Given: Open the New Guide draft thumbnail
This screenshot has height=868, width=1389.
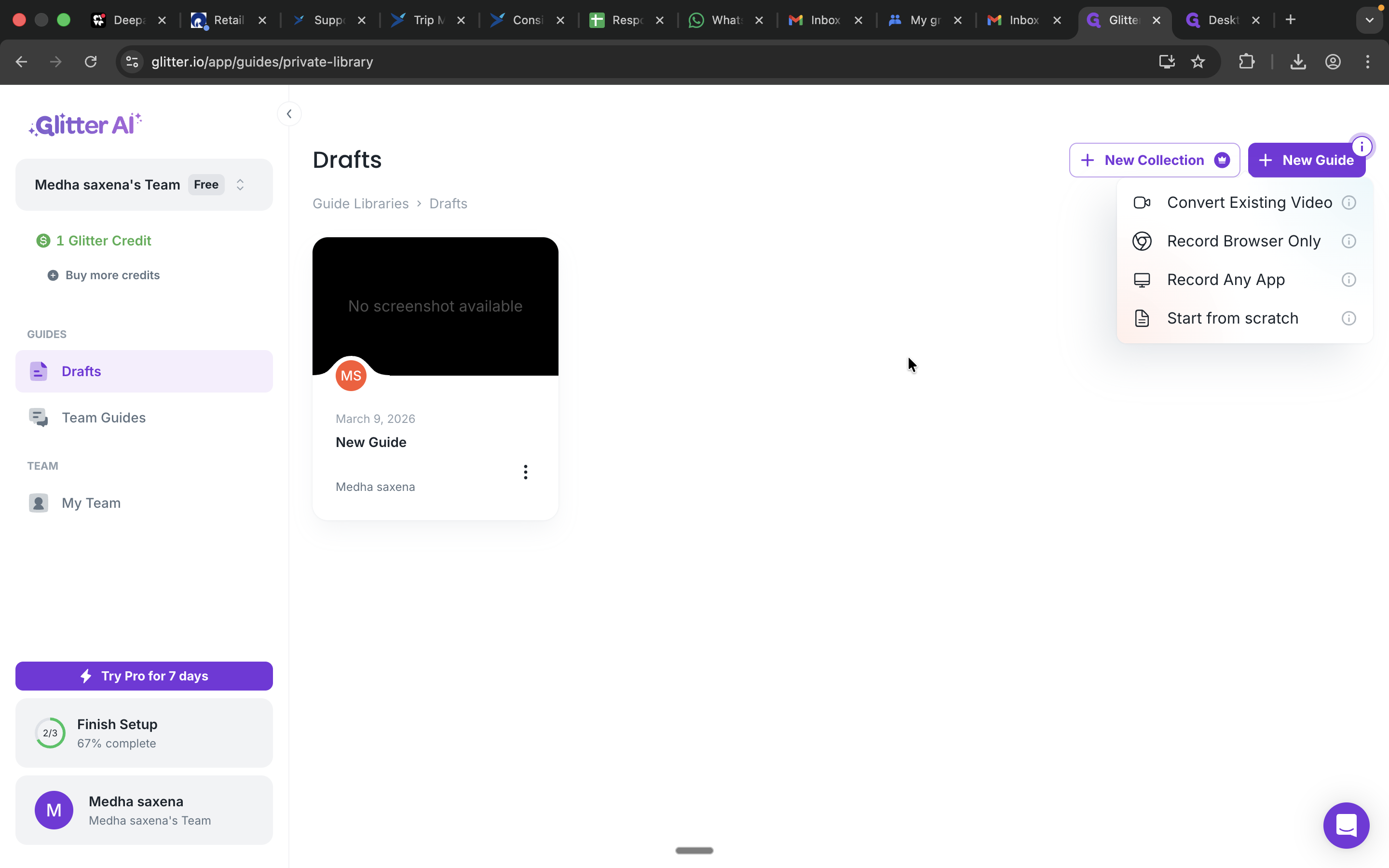Looking at the screenshot, I should (435, 306).
